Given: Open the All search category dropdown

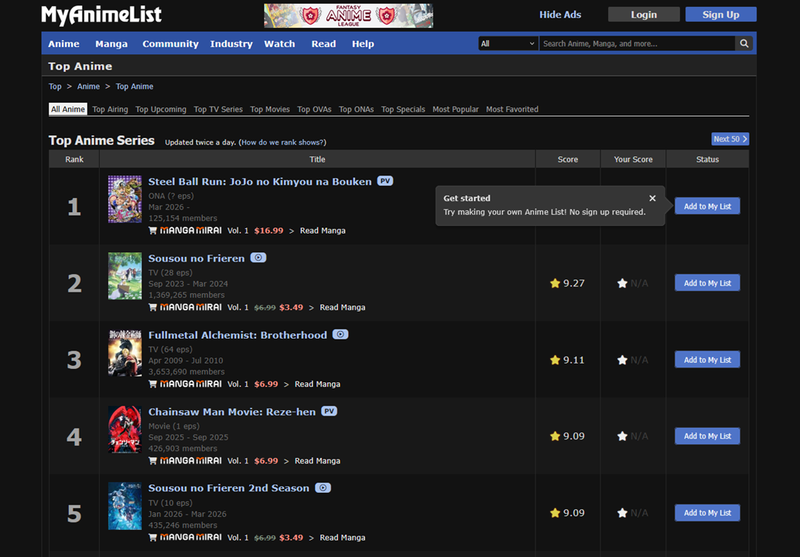Looking at the screenshot, I should pos(507,44).
